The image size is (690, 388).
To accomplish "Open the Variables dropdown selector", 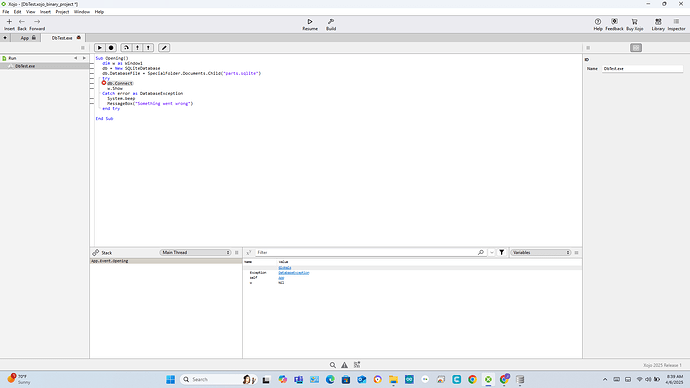I will 541,253.
